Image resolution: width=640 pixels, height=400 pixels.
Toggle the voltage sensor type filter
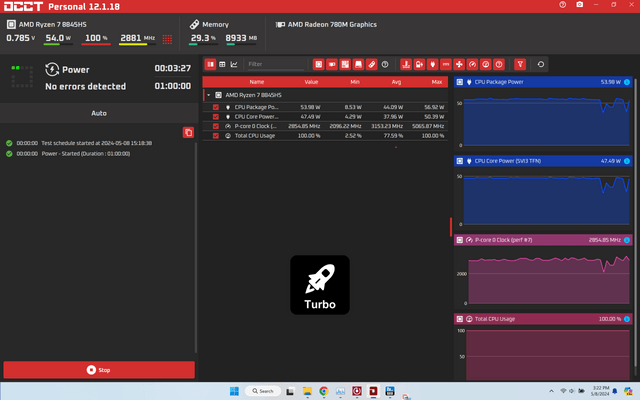pos(419,64)
